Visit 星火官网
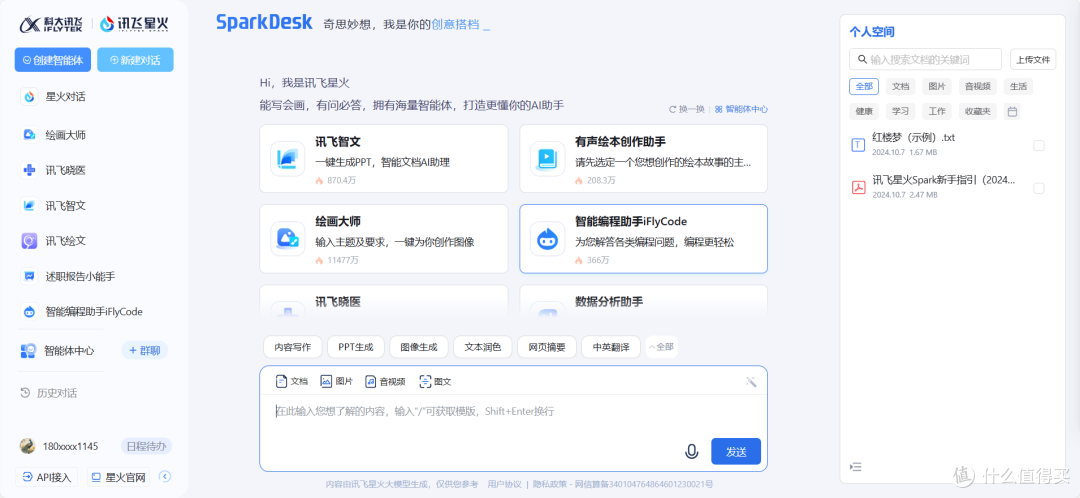Screen dimensions: 1080x498 click(118, 477)
